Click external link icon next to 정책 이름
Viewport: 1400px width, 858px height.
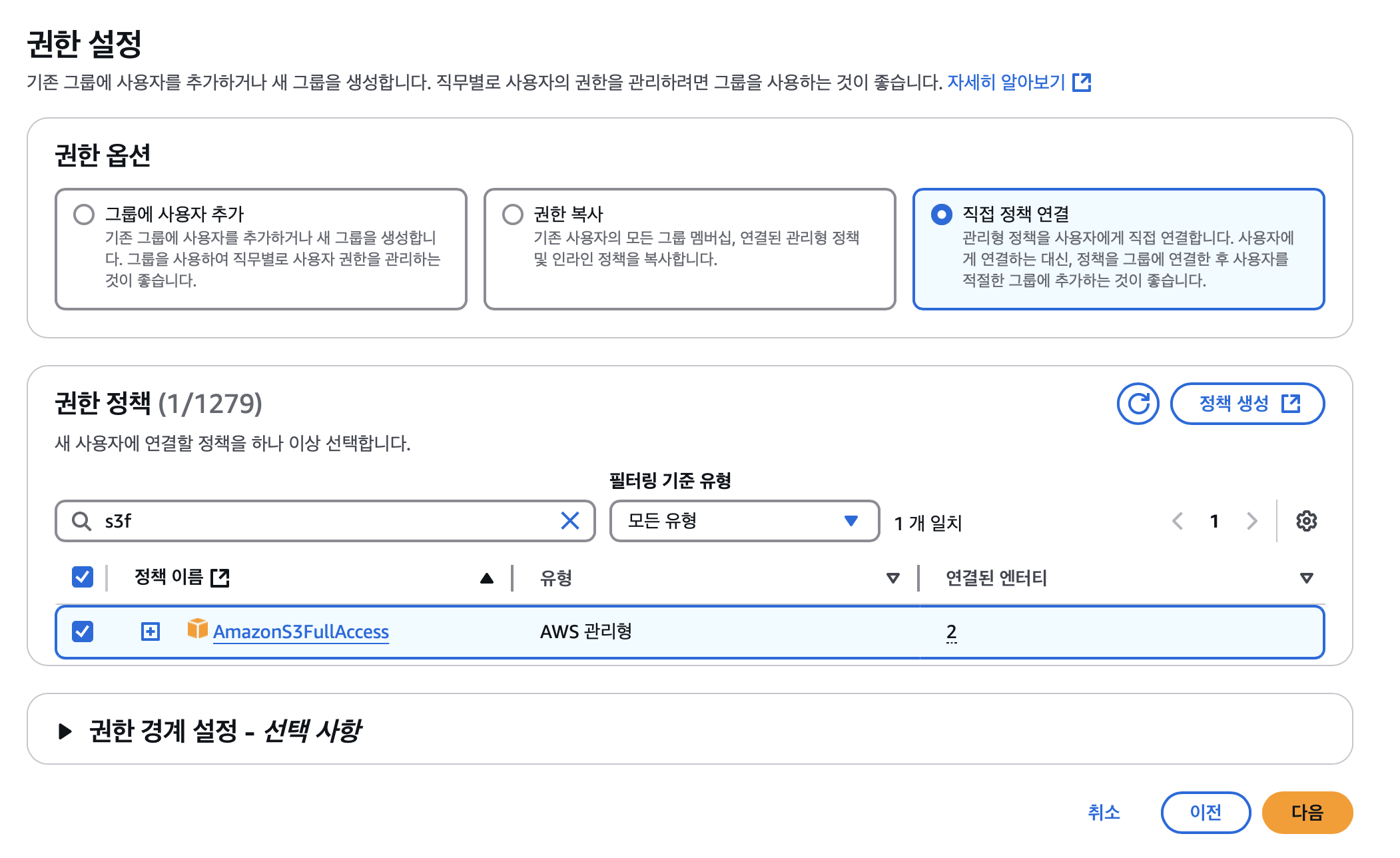[x=220, y=578]
